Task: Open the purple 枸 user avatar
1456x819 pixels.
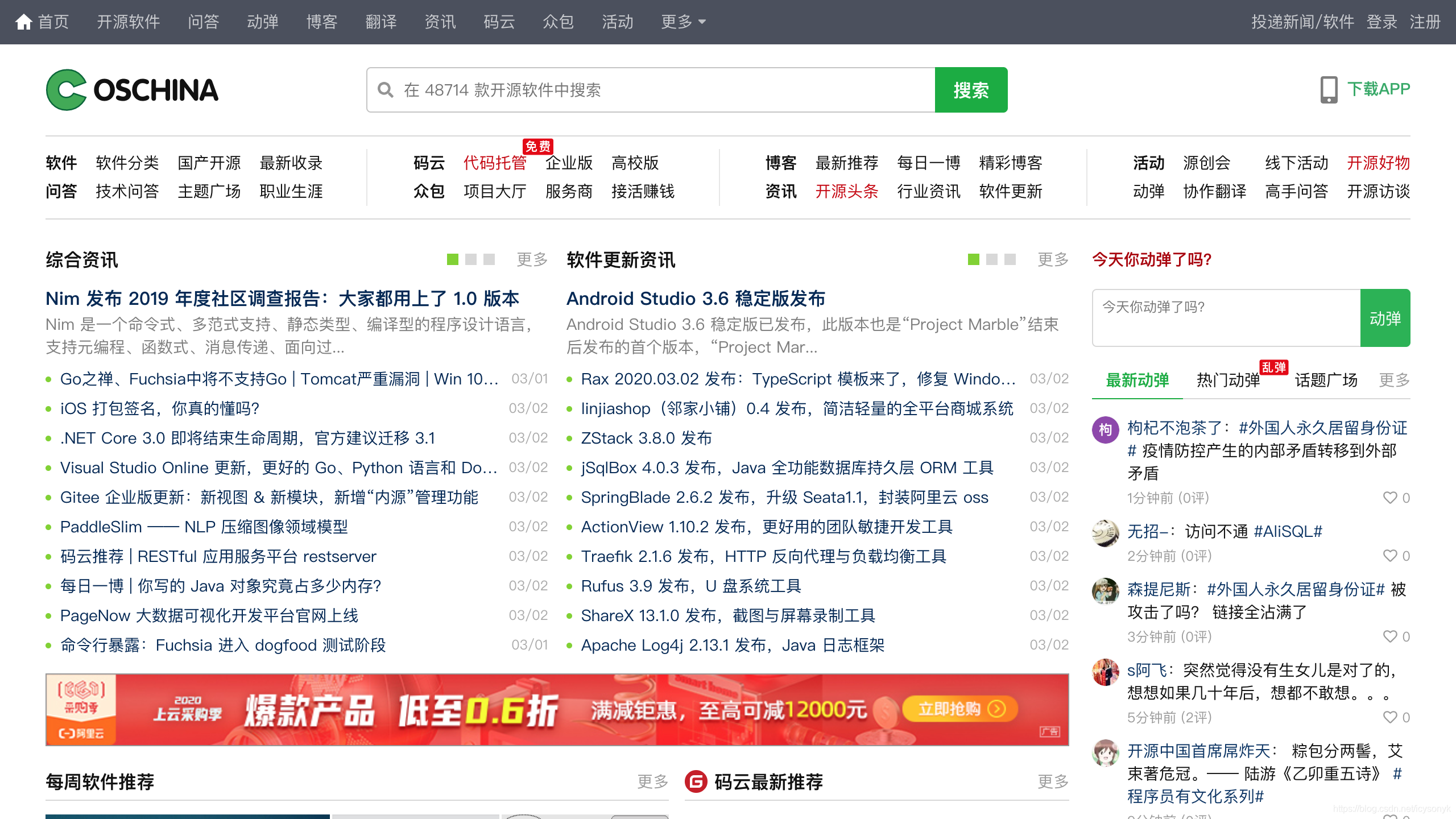Action: 1106,429
